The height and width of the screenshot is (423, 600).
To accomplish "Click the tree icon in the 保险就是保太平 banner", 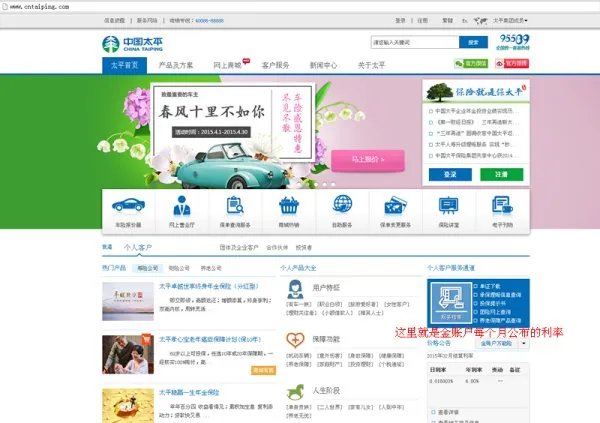I will (x=440, y=92).
